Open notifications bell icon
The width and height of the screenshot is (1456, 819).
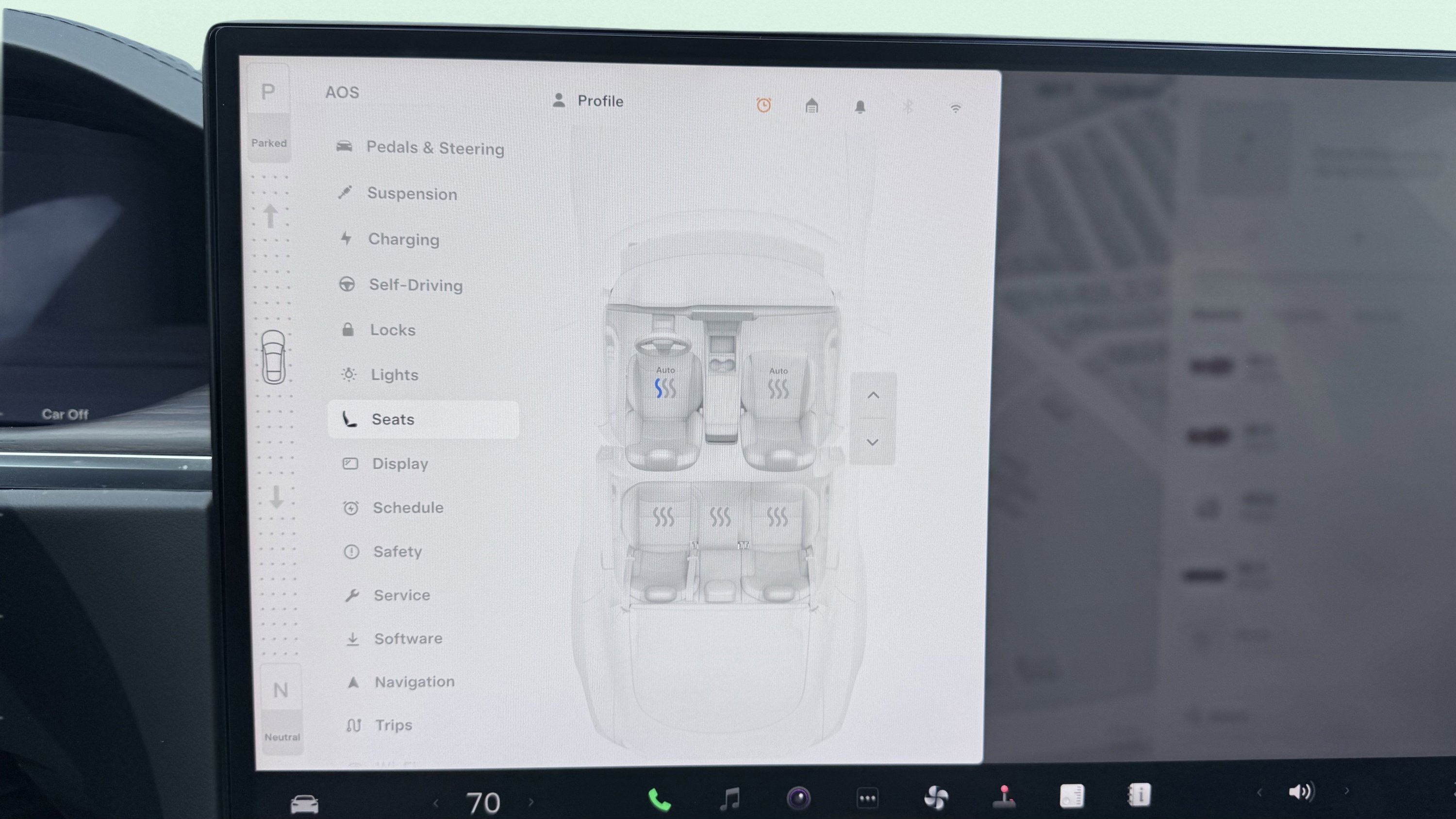point(860,107)
